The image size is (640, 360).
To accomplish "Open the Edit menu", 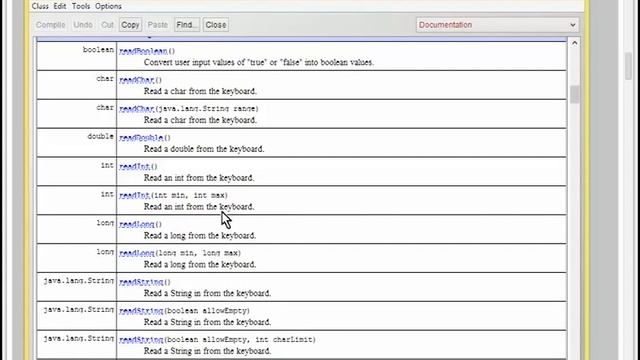I will click(x=60, y=6).
